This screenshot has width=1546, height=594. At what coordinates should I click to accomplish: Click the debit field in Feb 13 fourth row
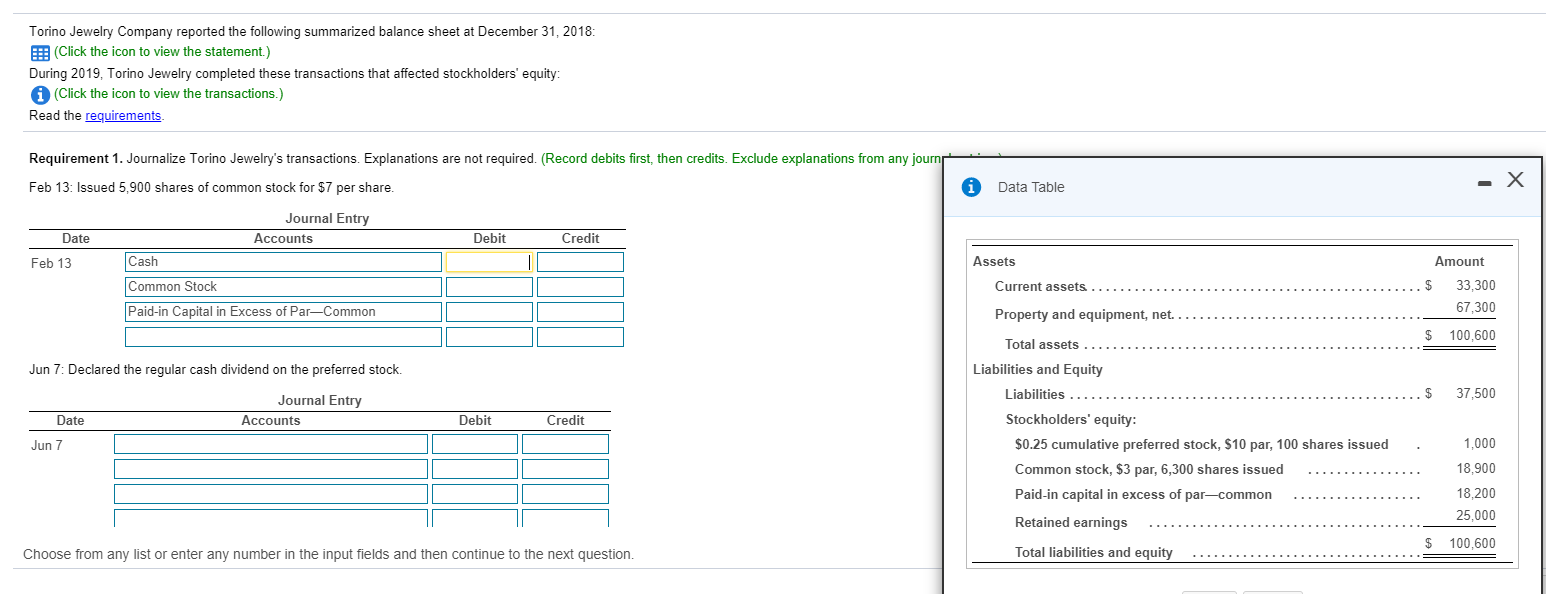point(489,337)
